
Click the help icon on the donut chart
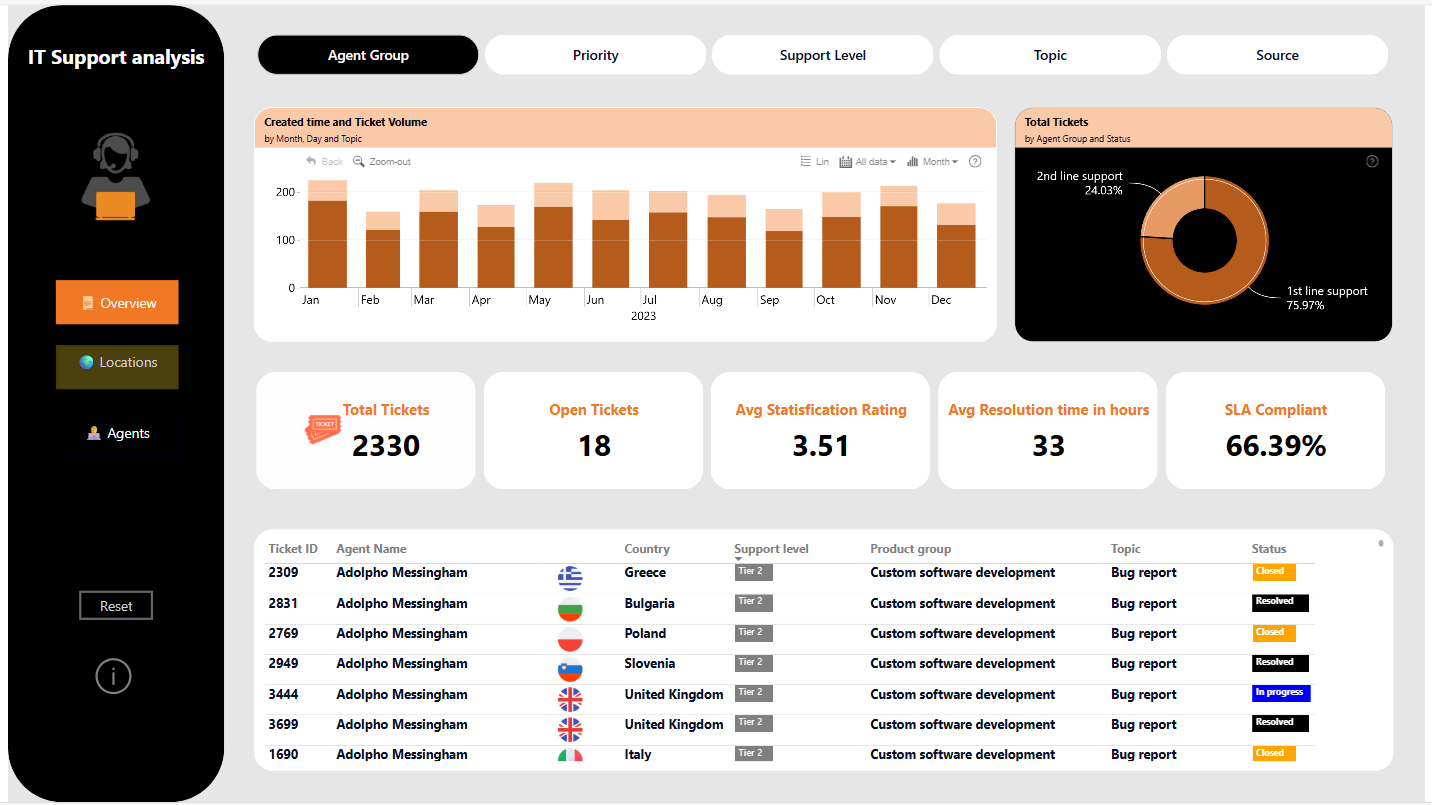click(1372, 162)
